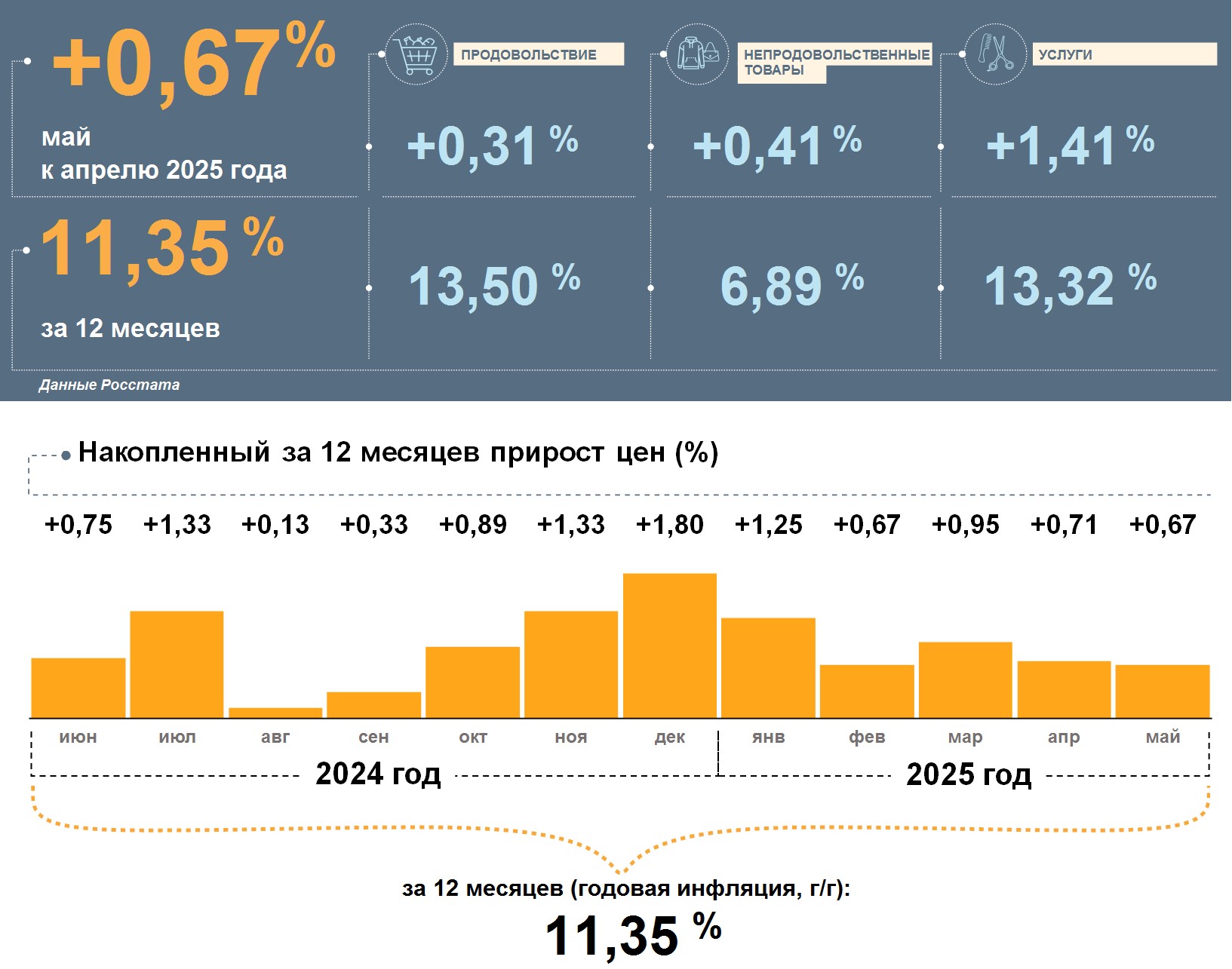Click the clothing and handbag icon
Viewport: 1232px width, 969px height.
pos(698,54)
